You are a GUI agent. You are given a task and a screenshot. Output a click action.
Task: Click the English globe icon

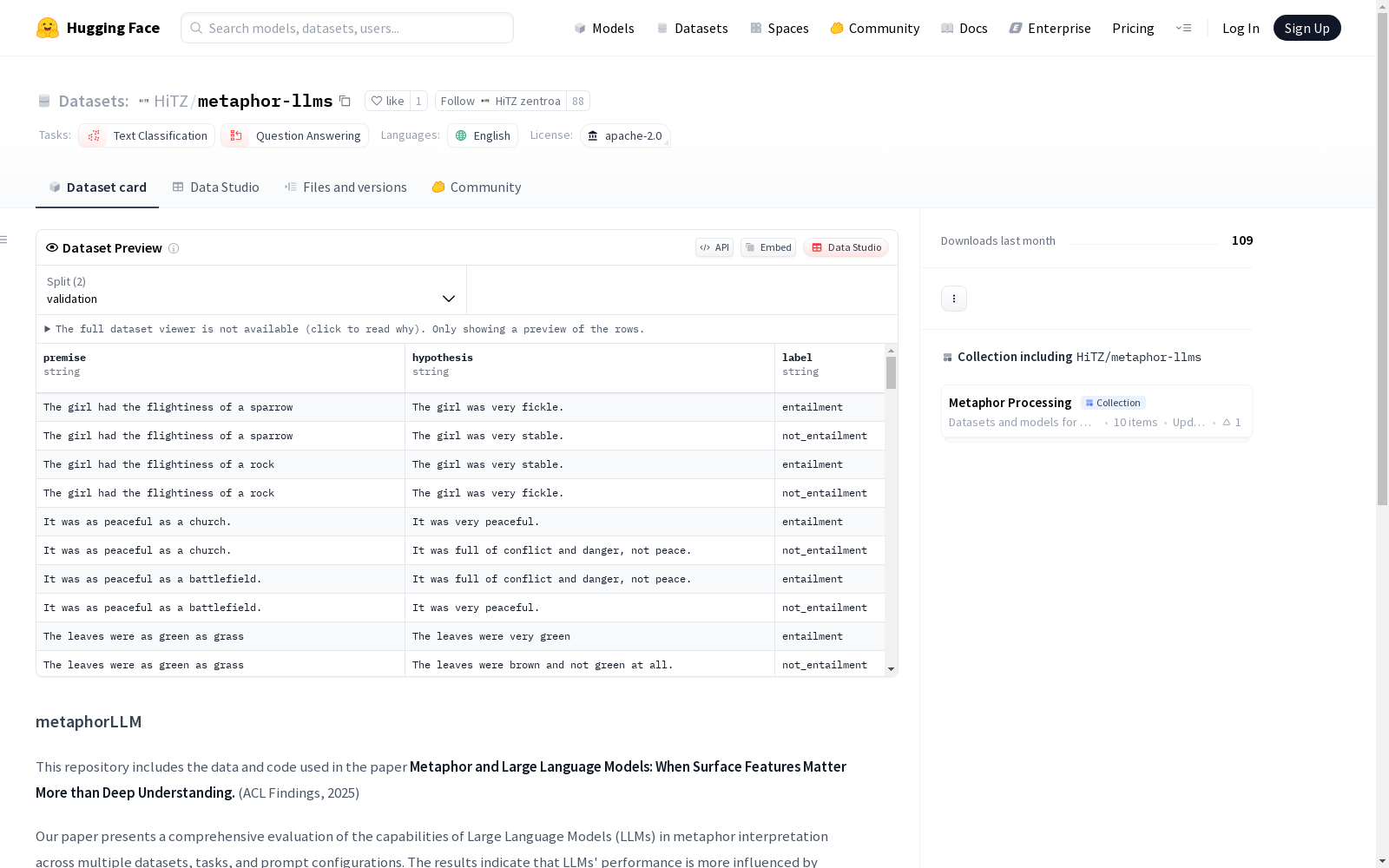[461, 135]
